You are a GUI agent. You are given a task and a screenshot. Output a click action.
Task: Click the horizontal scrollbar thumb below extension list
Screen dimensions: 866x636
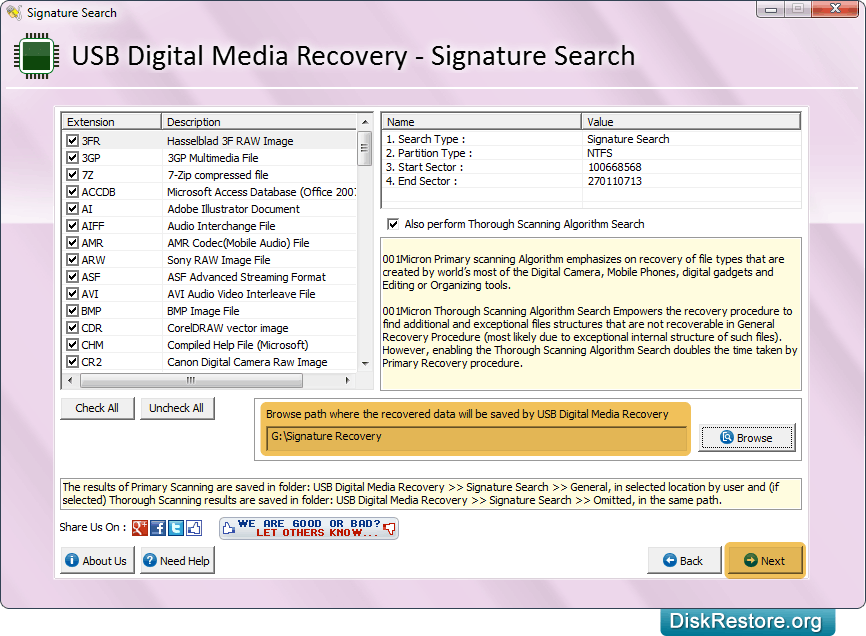point(191,380)
